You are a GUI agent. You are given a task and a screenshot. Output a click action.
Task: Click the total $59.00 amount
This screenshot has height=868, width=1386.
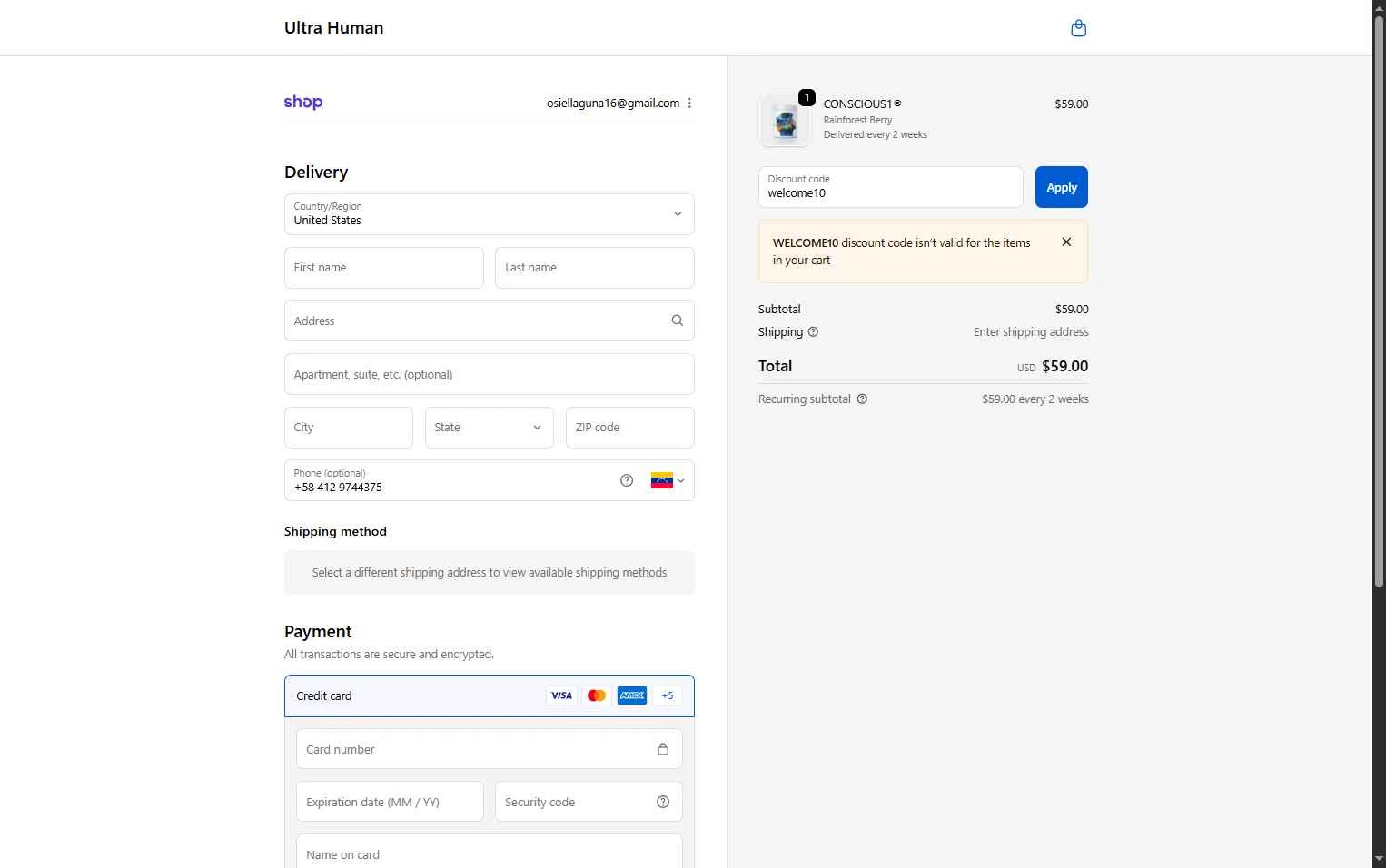coord(1065,366)
